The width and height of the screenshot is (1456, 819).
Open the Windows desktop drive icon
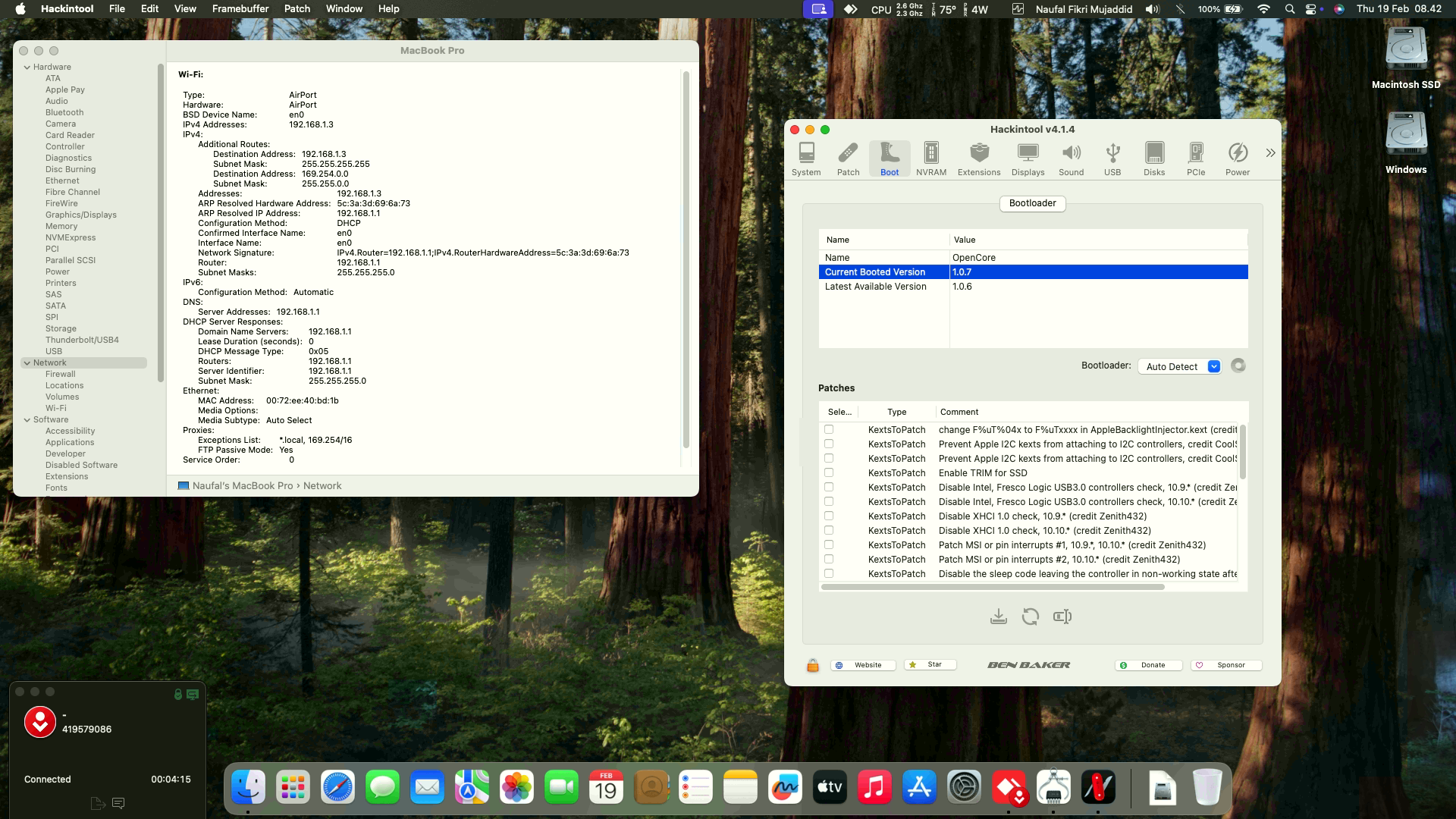click(1406, 143)
